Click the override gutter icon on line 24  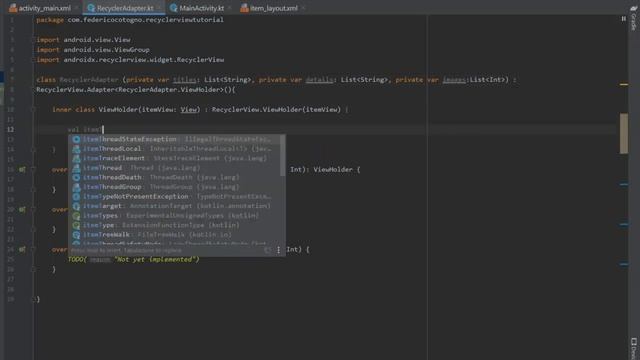tap(22, 249)
